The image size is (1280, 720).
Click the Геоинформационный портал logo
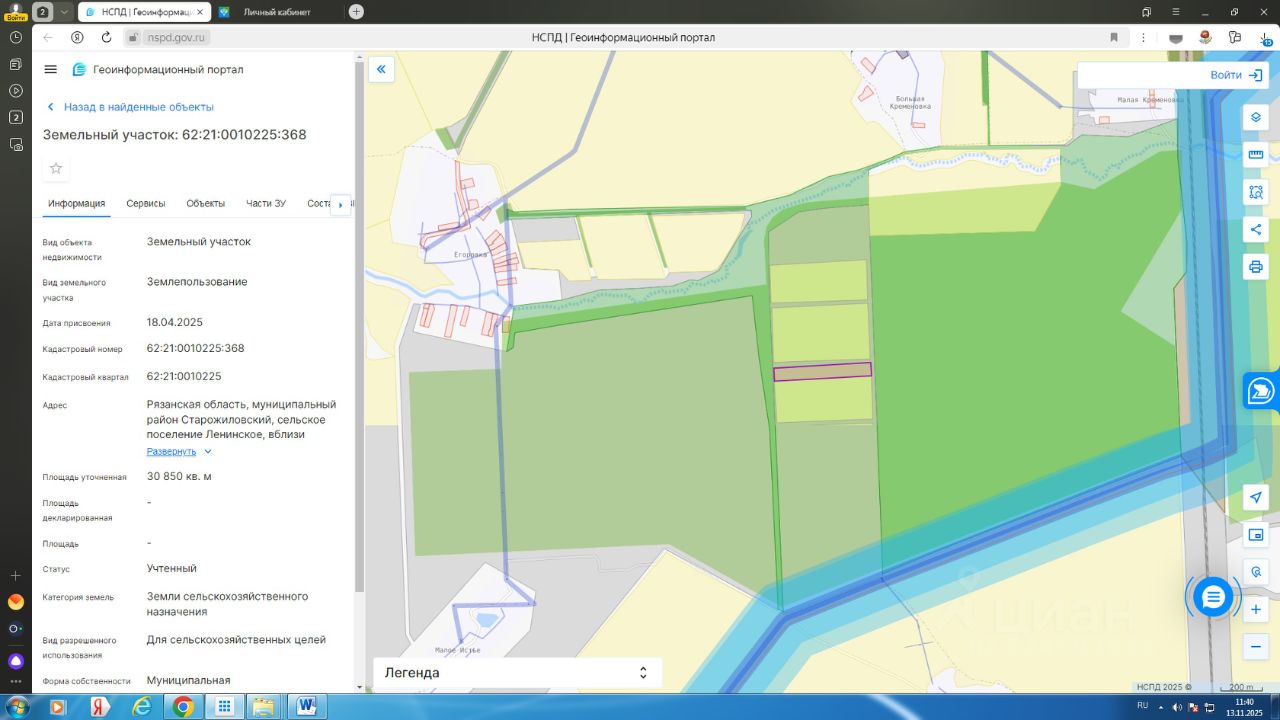click(x=158, y=70)
